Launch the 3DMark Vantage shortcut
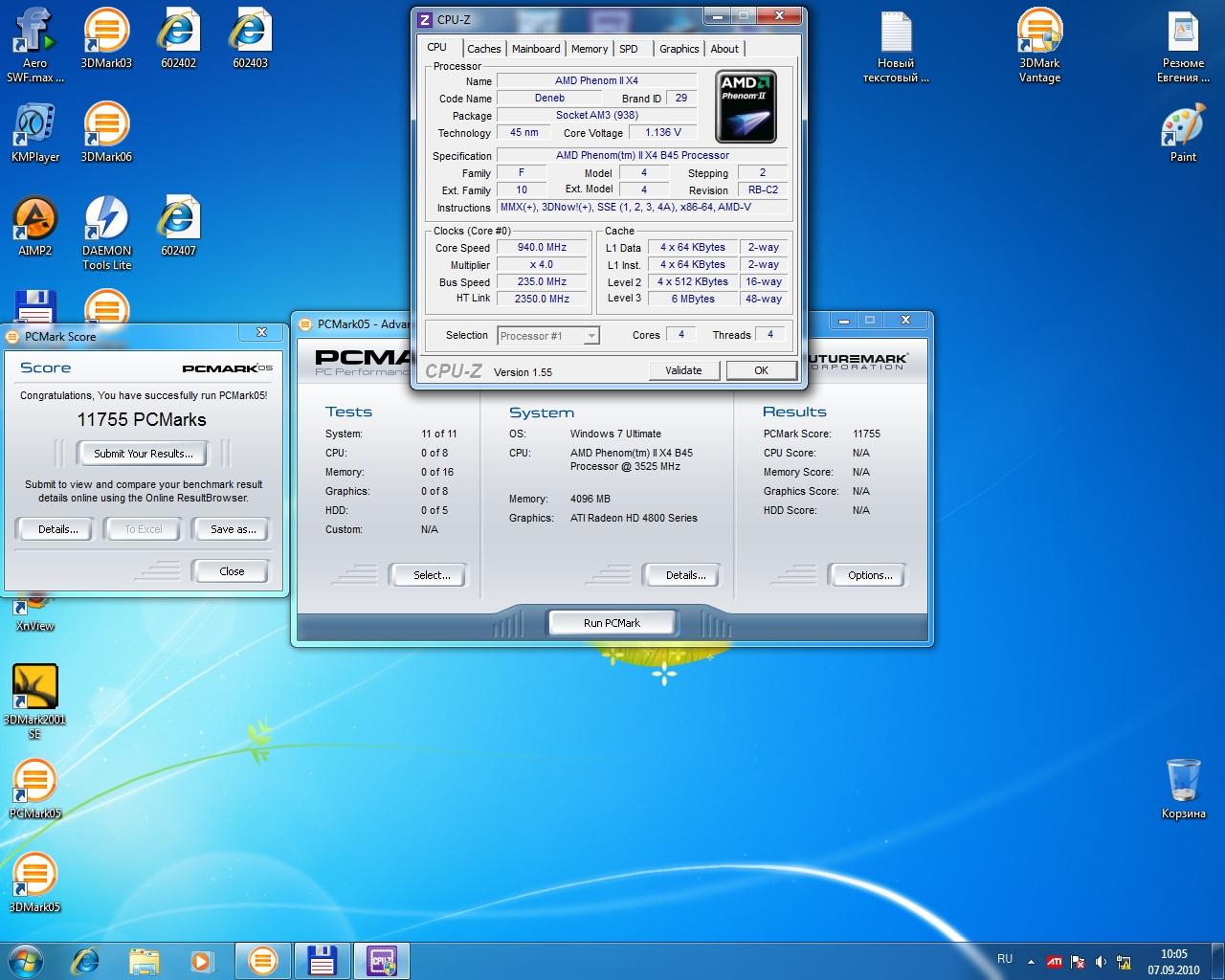Viewport: 1225px width, 980px height. 1039,45
